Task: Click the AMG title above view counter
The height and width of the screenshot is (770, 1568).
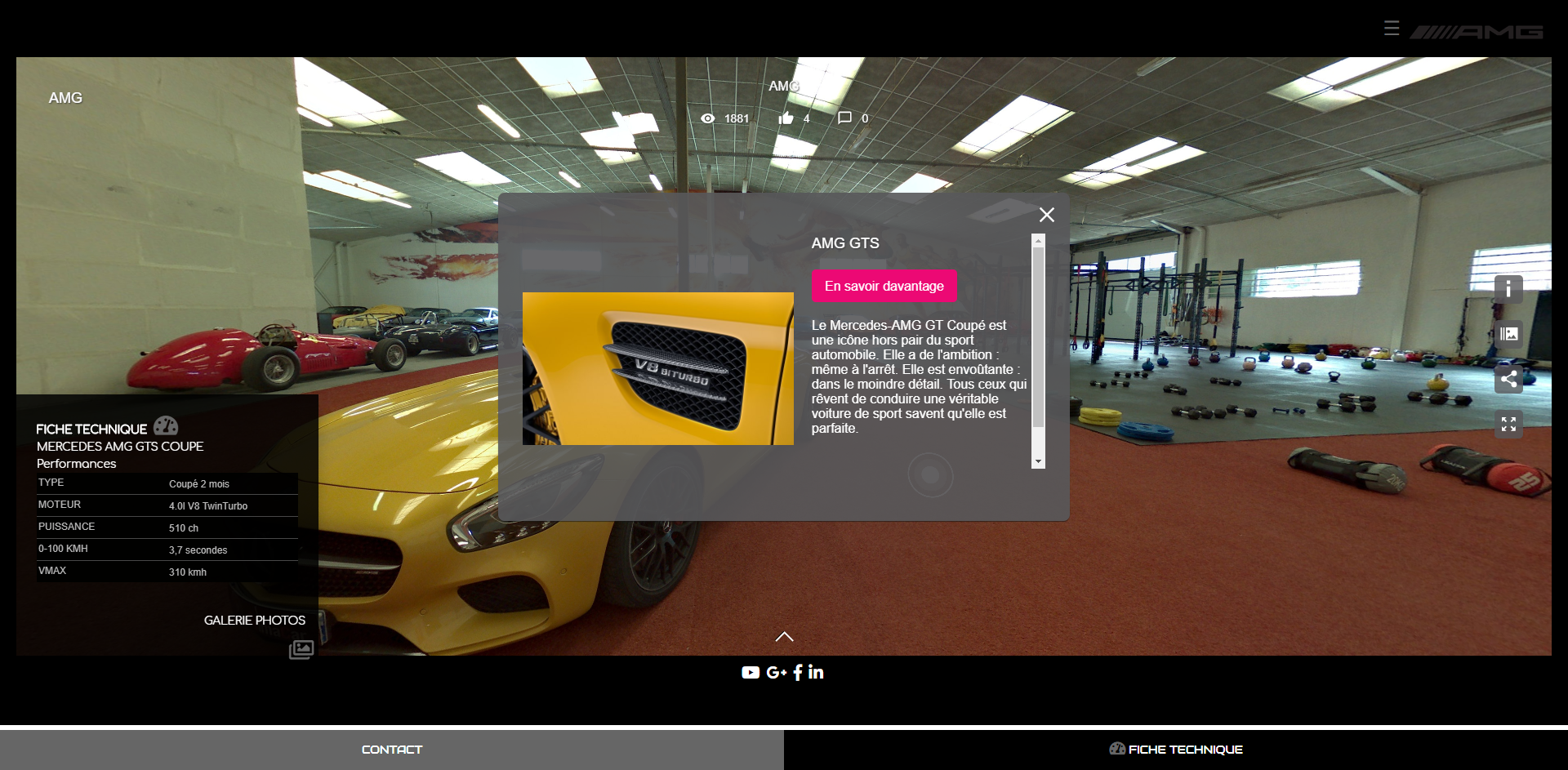Action: pyautogui.click(x=783, y=86)
